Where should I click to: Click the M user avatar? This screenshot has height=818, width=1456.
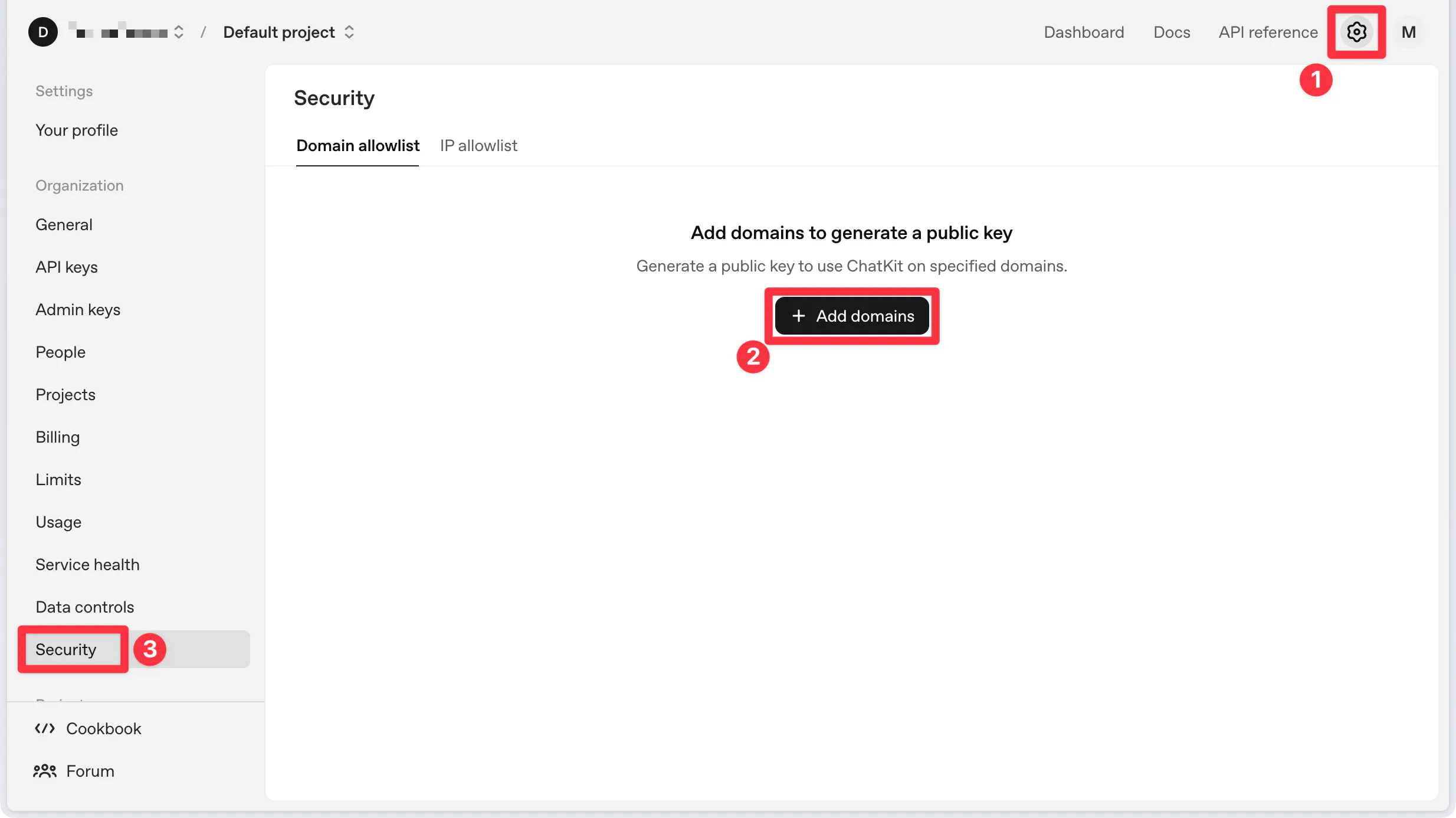point(1409,32)
